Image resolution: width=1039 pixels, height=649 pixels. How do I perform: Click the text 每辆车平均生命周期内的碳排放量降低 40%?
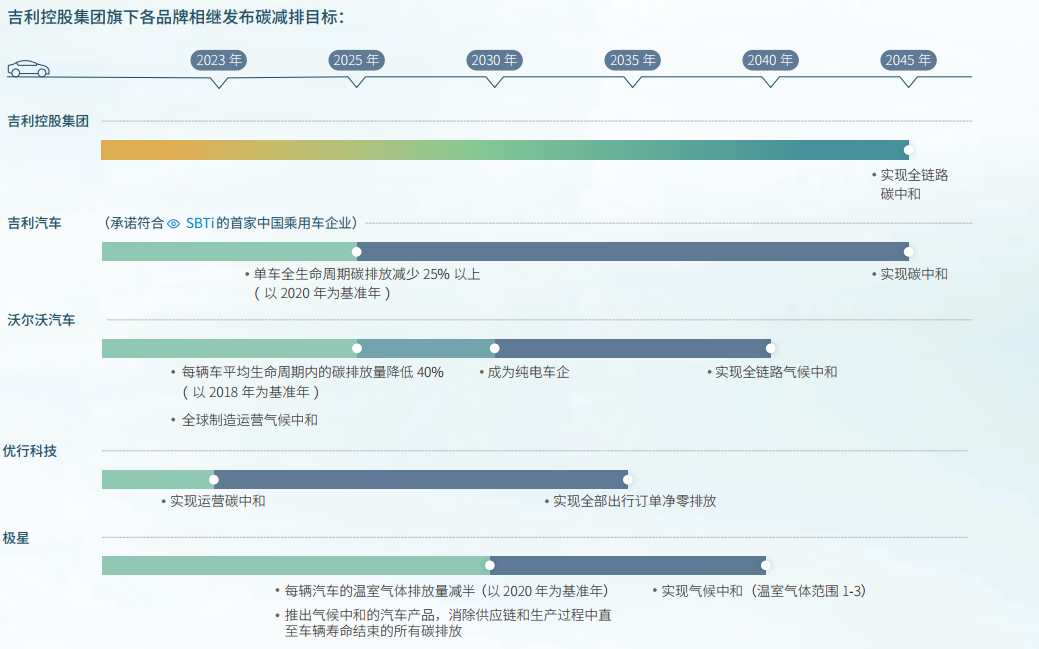click(x=313, y=373)
